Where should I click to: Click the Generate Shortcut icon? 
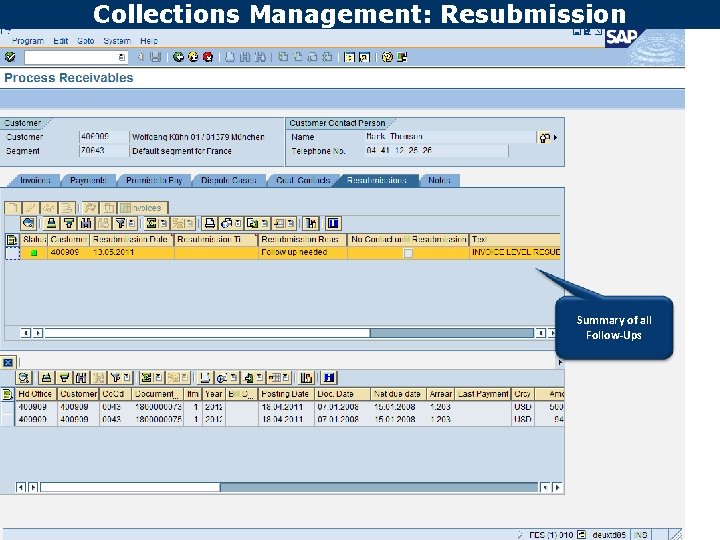[364, 57]
